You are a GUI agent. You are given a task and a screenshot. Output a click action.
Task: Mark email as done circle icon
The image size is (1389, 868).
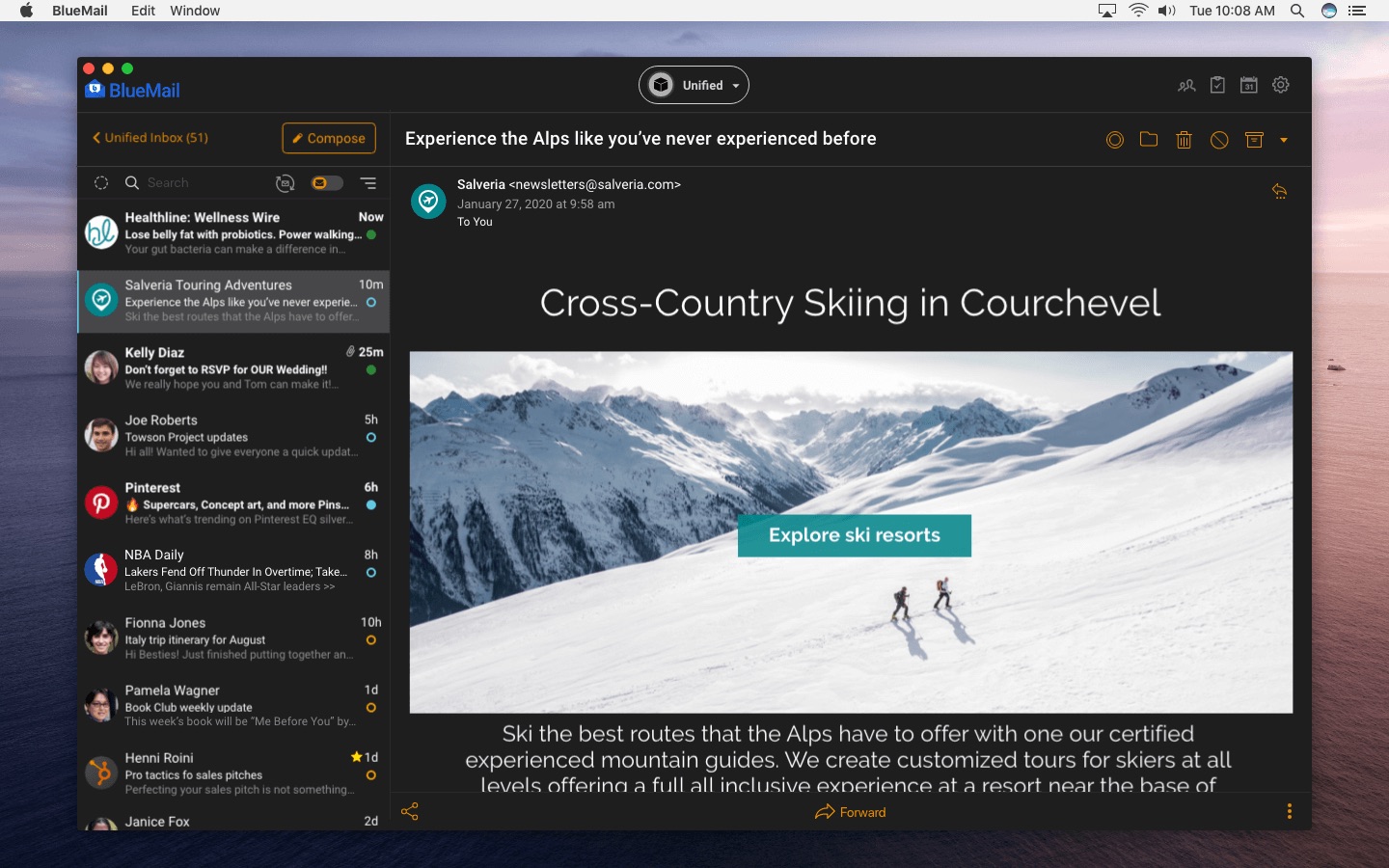pyautogui.click(x=1115, y=140)
